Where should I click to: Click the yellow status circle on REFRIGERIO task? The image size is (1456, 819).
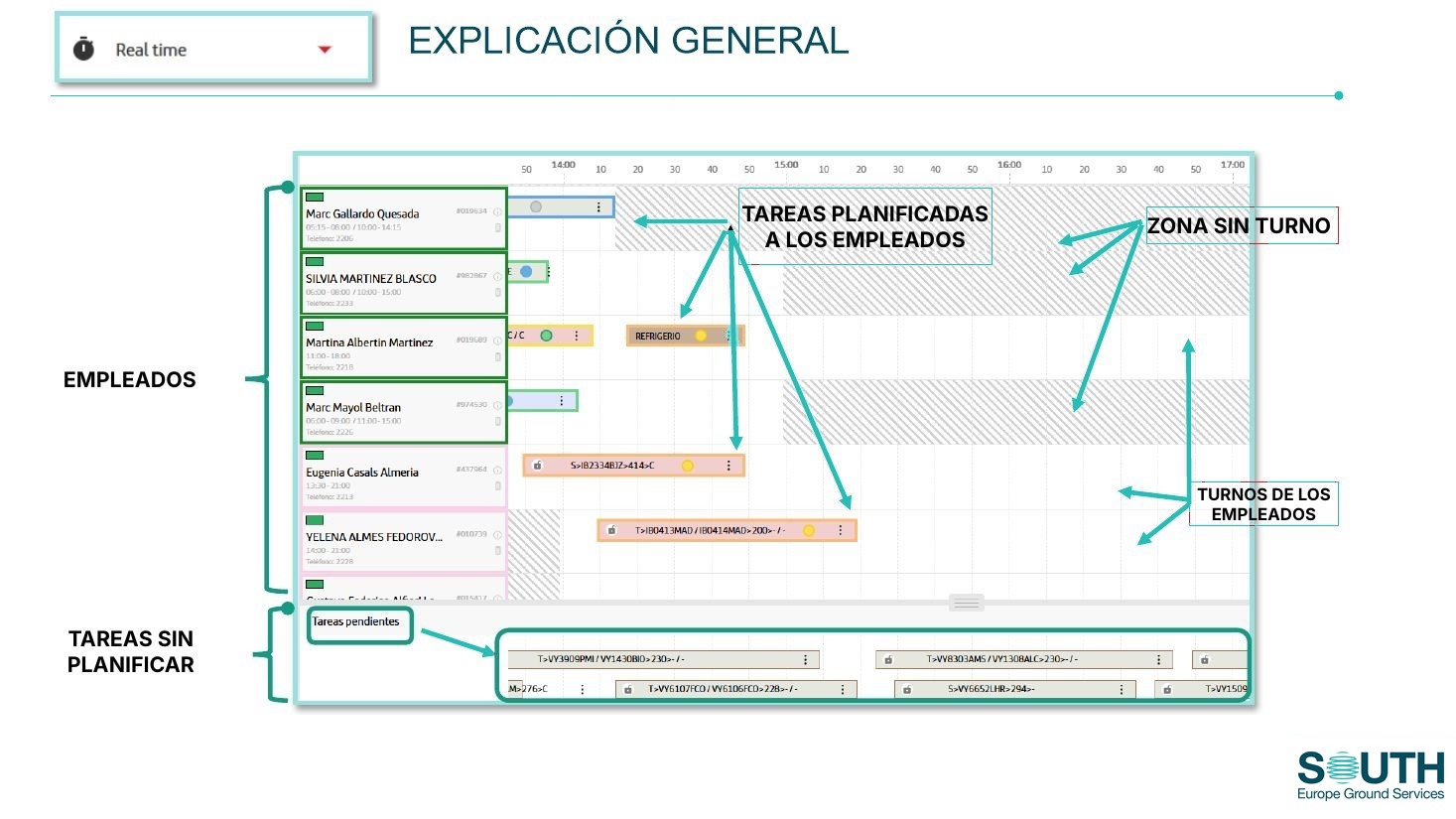pyautogui.click(x=701, y=336)
